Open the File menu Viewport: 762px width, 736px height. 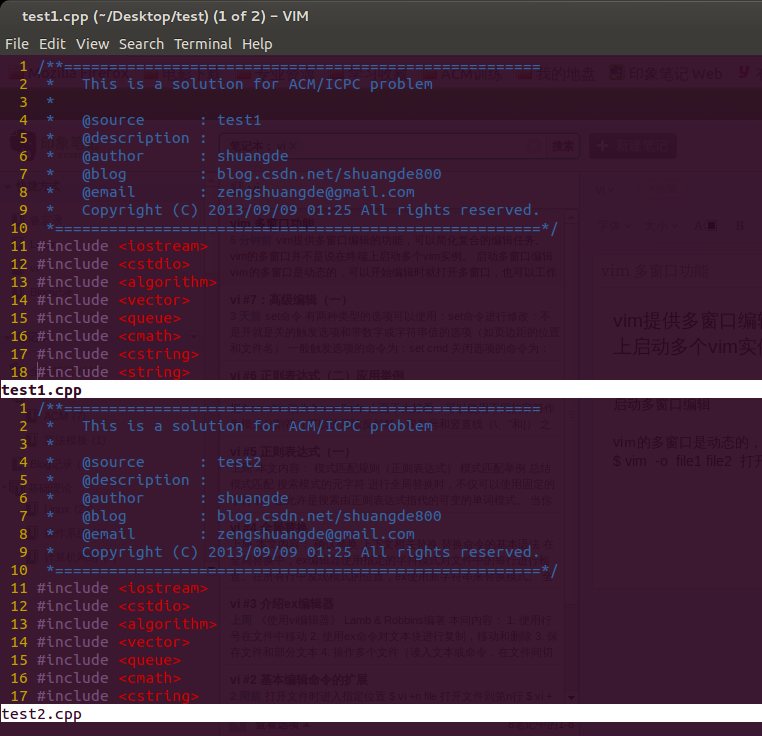click(x=17, y=44)
